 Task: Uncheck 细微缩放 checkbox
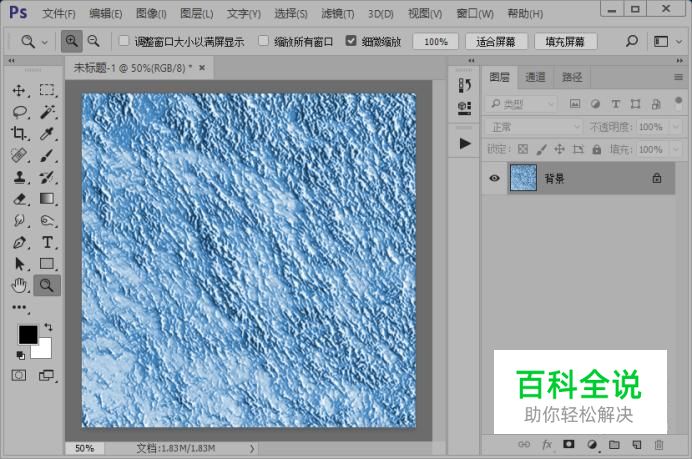351,41
